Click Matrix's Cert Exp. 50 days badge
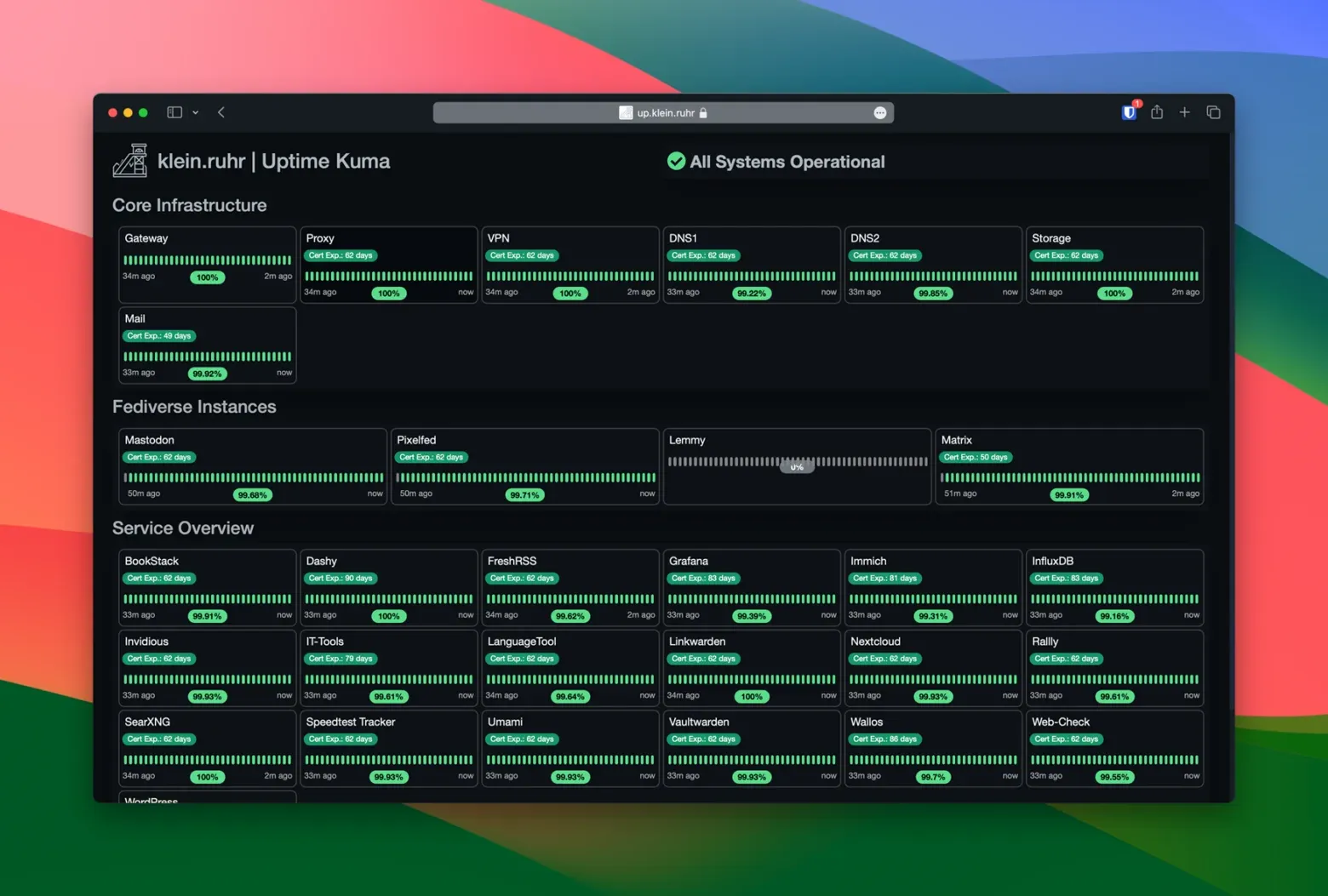This screenshot has height=896, width=1328. [x=976, y=457]
